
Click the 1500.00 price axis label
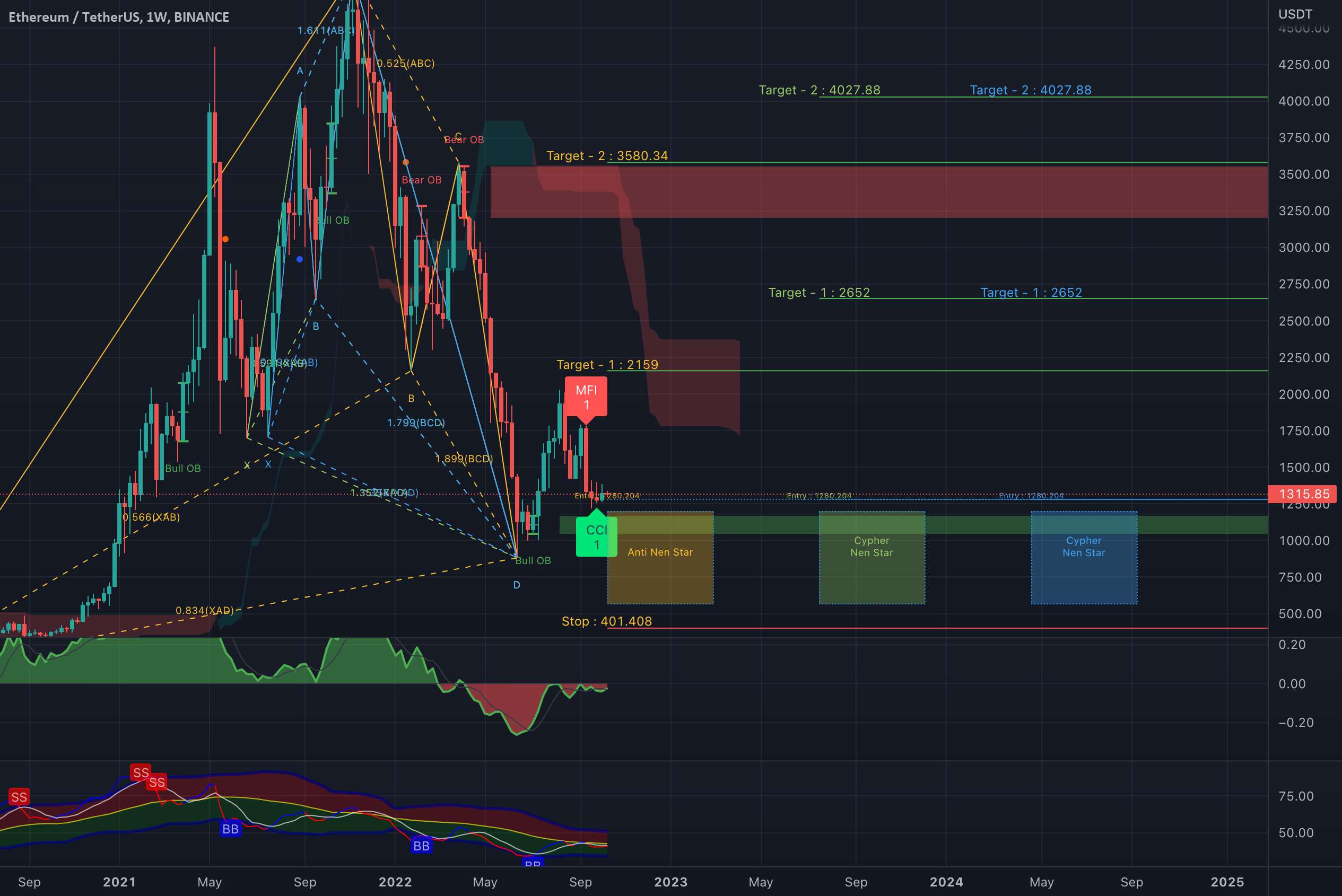pyautogui.click(x=1304, y=468)
